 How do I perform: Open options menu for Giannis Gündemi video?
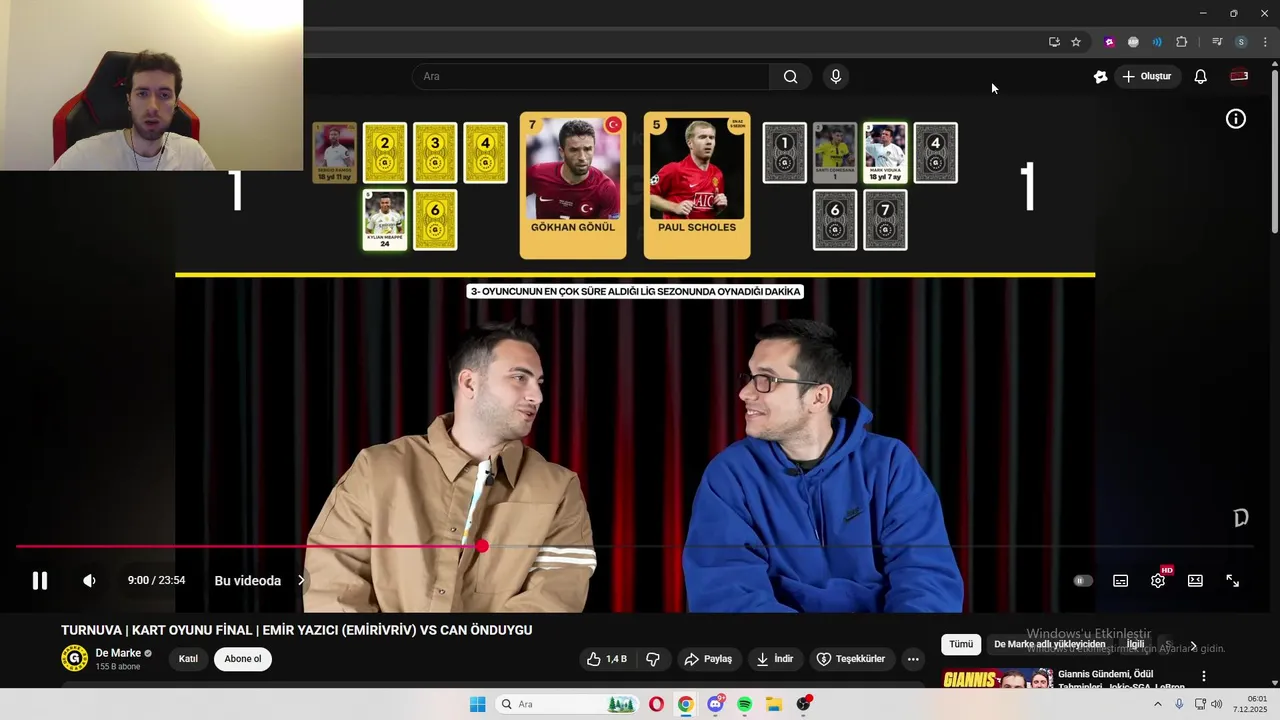pos(1204,677)
